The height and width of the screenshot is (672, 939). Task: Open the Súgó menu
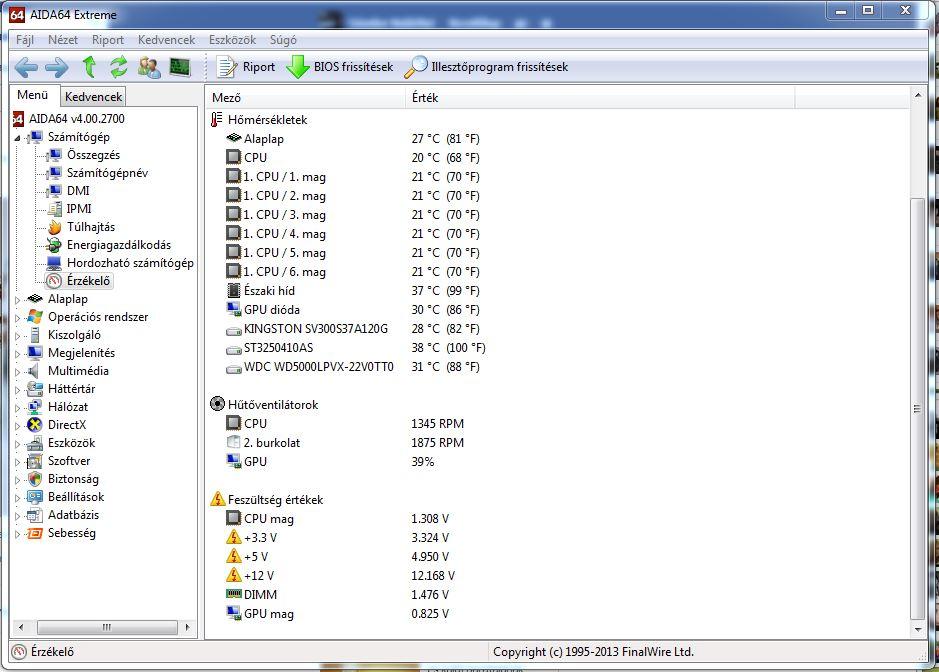pyautogui.click(x=283, y=40)
